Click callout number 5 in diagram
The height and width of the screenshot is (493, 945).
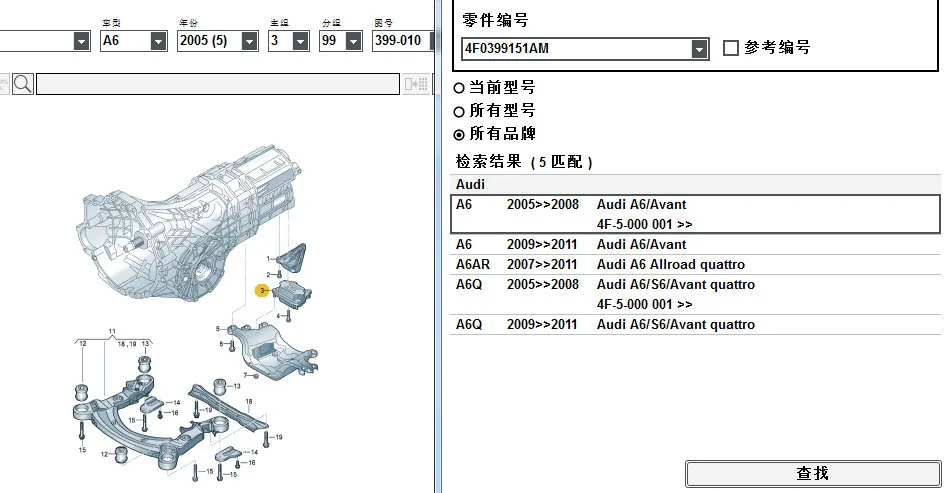218,328
